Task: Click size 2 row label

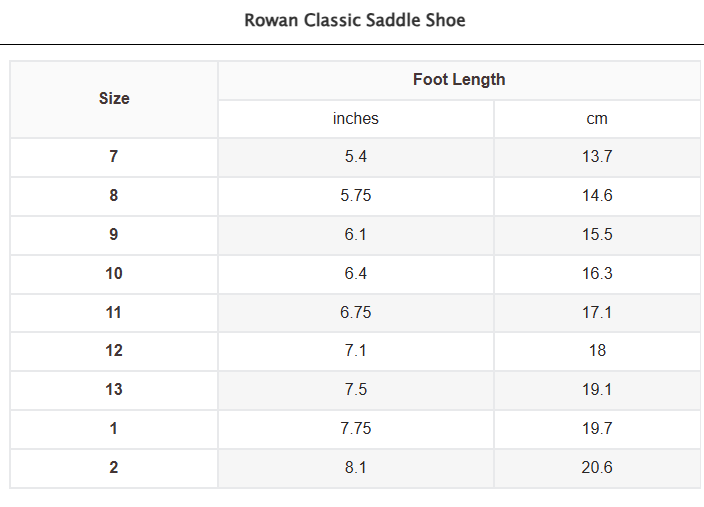Action: tap(114, 468)
